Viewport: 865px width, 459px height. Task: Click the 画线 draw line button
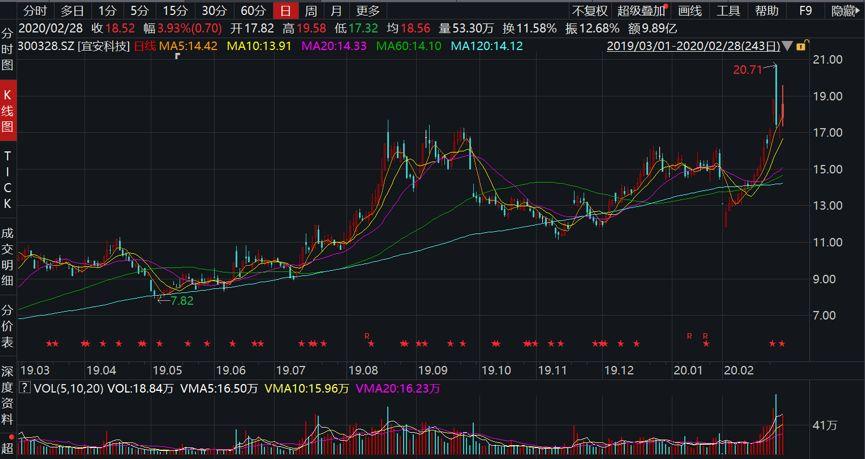click(690, 10)
